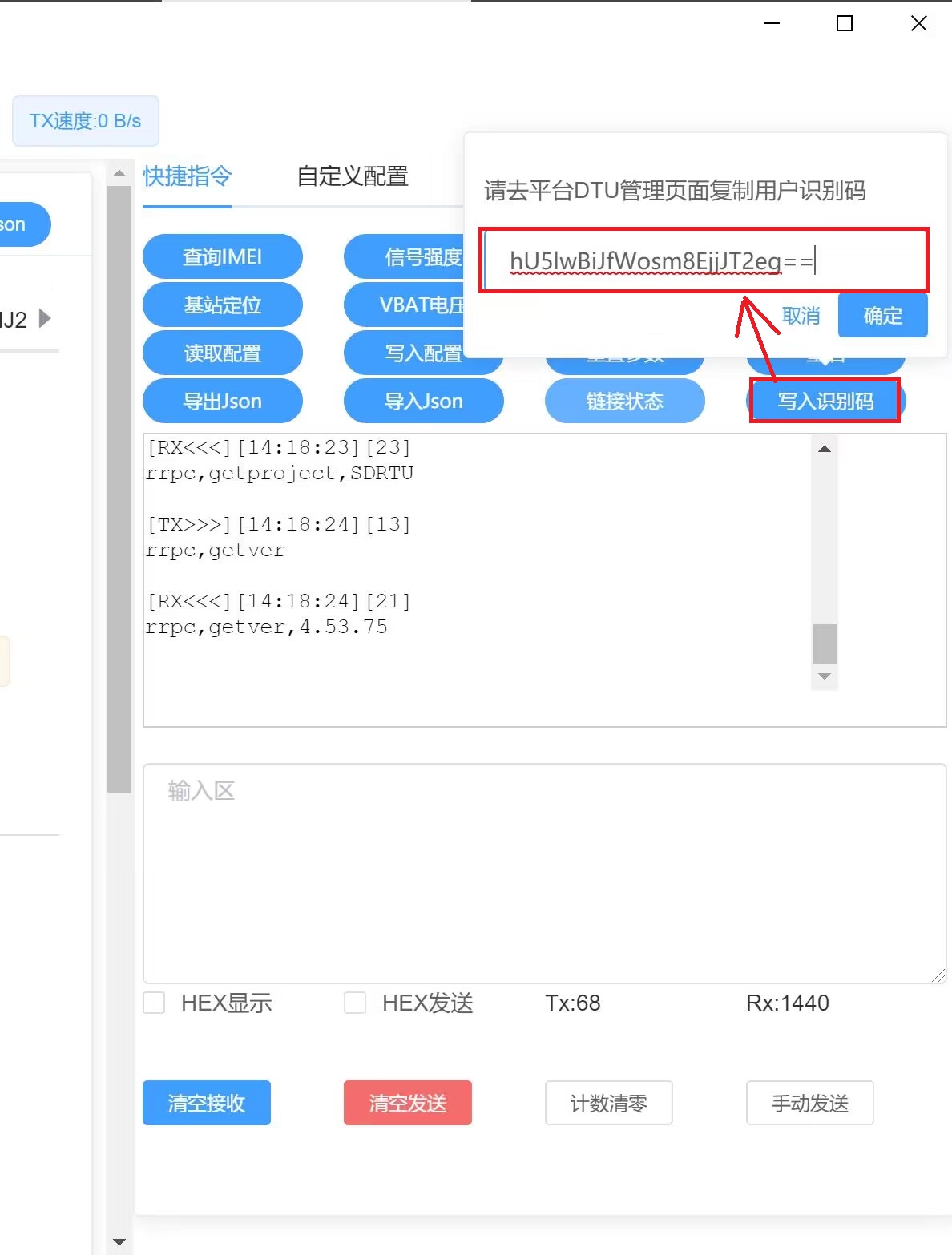Image resolution: width=952 pixels, height=1255 pixels.
Task: Click the 清空接收 button
Action: [207, 1103]
